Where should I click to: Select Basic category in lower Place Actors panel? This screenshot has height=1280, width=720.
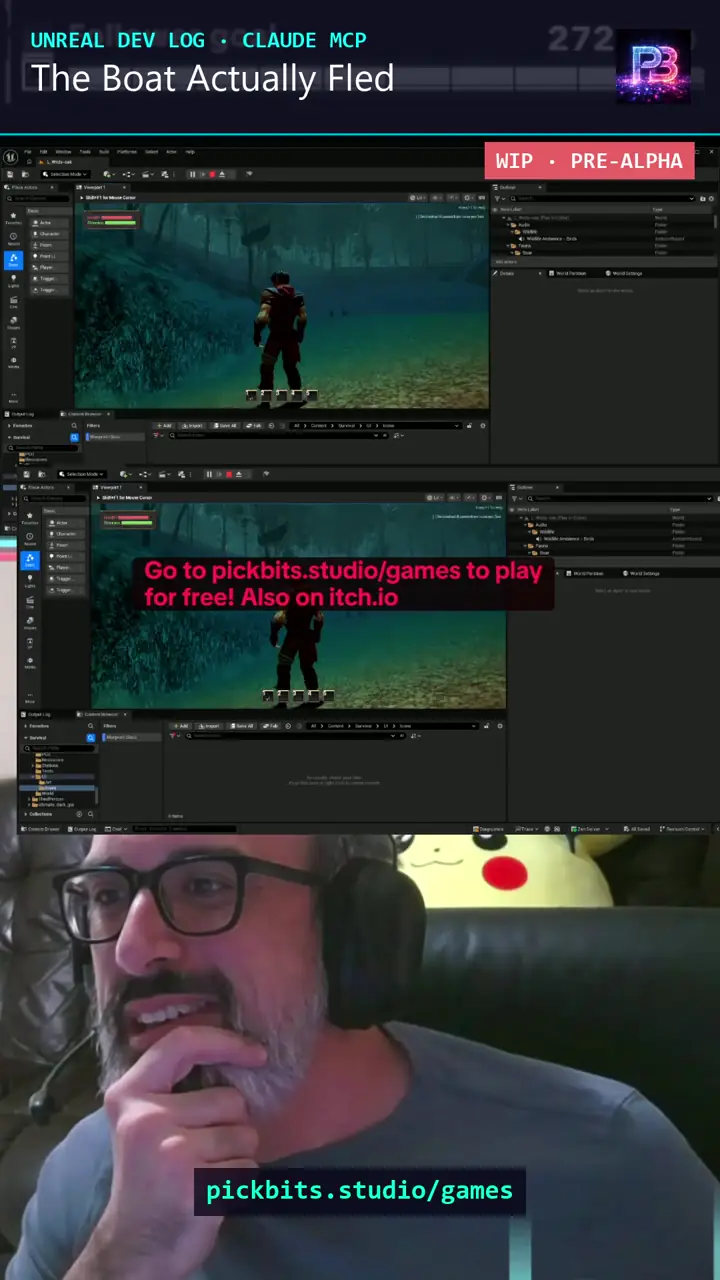(30, 560)
